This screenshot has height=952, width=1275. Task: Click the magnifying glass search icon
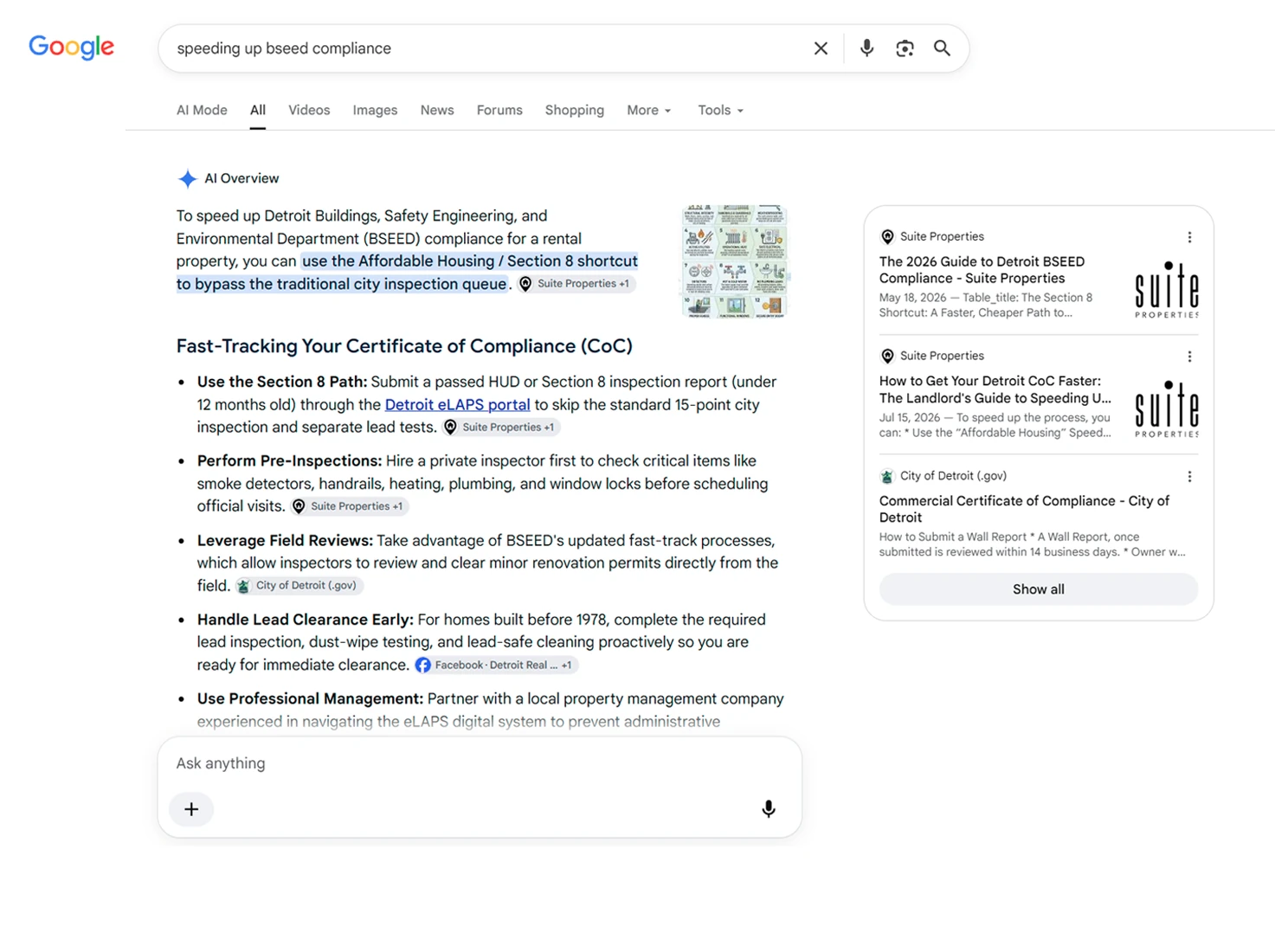tap(942, 48)
